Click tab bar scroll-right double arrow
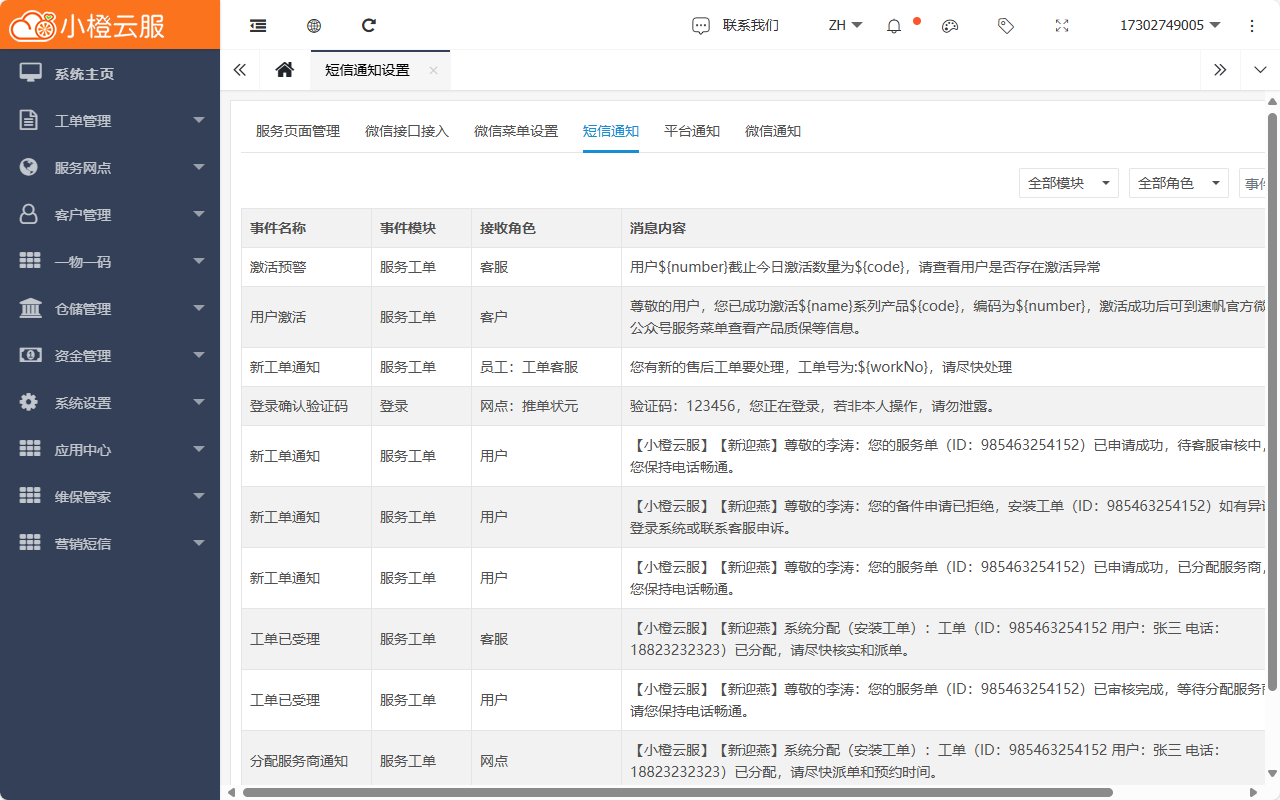 pyautogui.click(x=1220, y=70)
